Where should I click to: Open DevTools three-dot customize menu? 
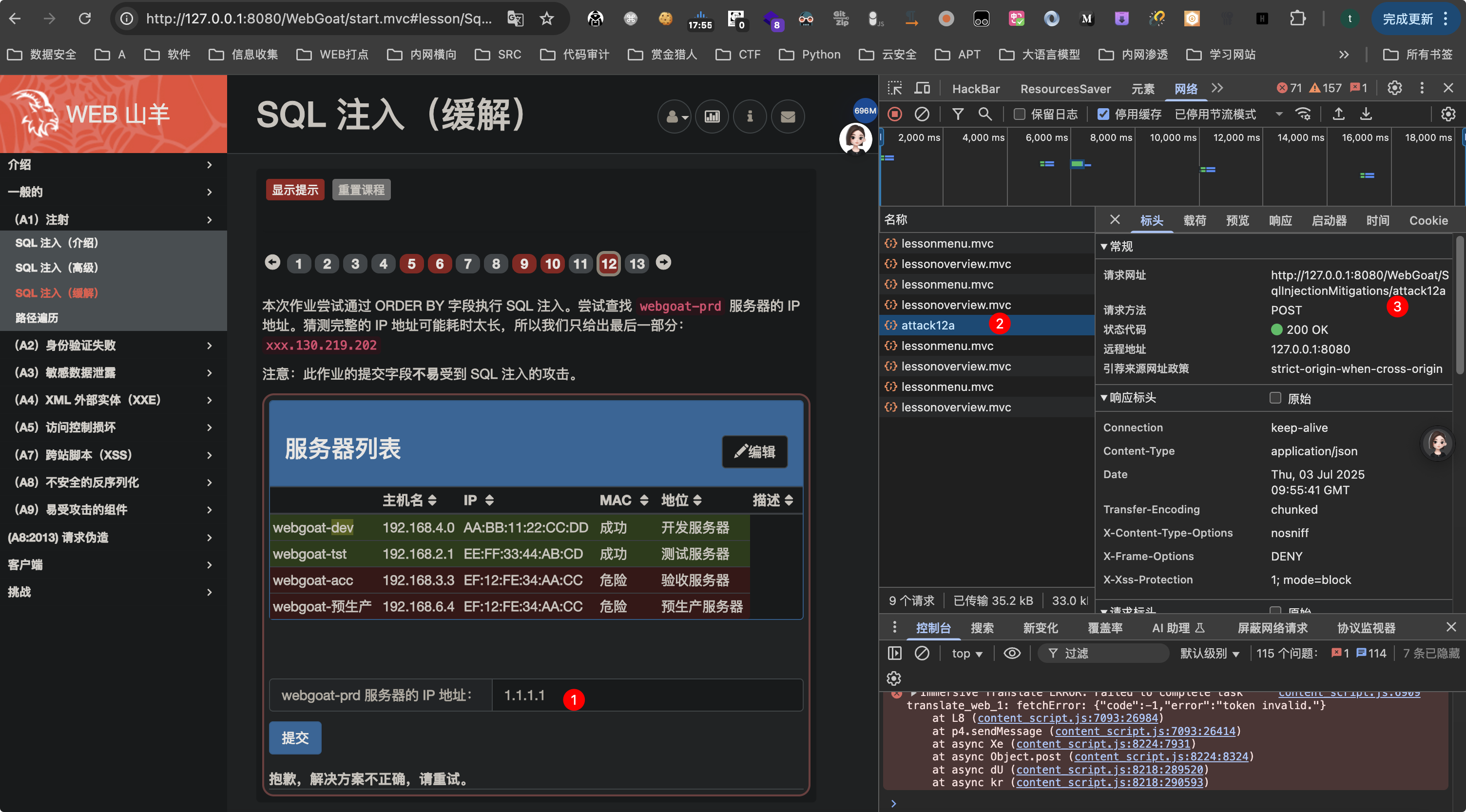[1422, 88]
